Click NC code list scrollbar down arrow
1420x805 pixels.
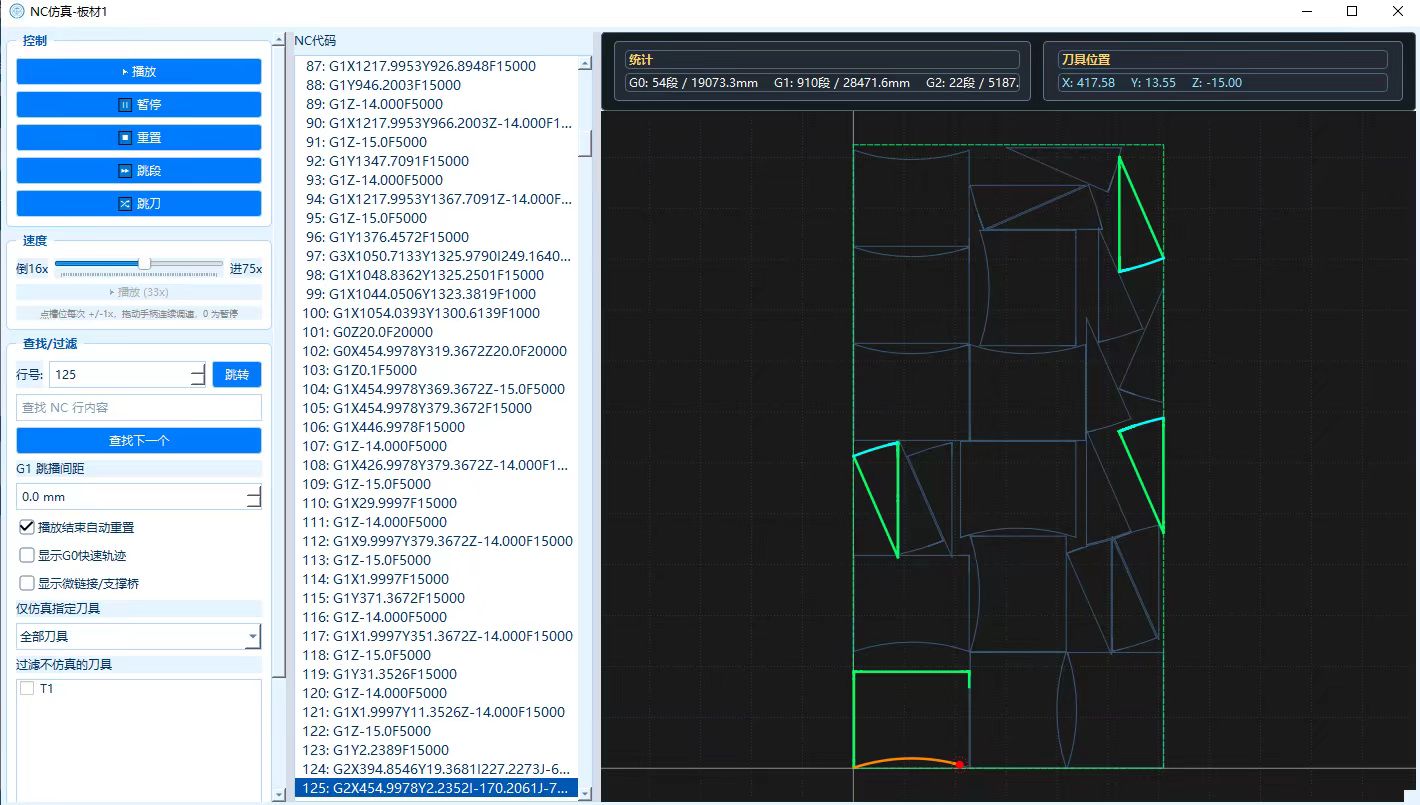[x=585, y=794]
